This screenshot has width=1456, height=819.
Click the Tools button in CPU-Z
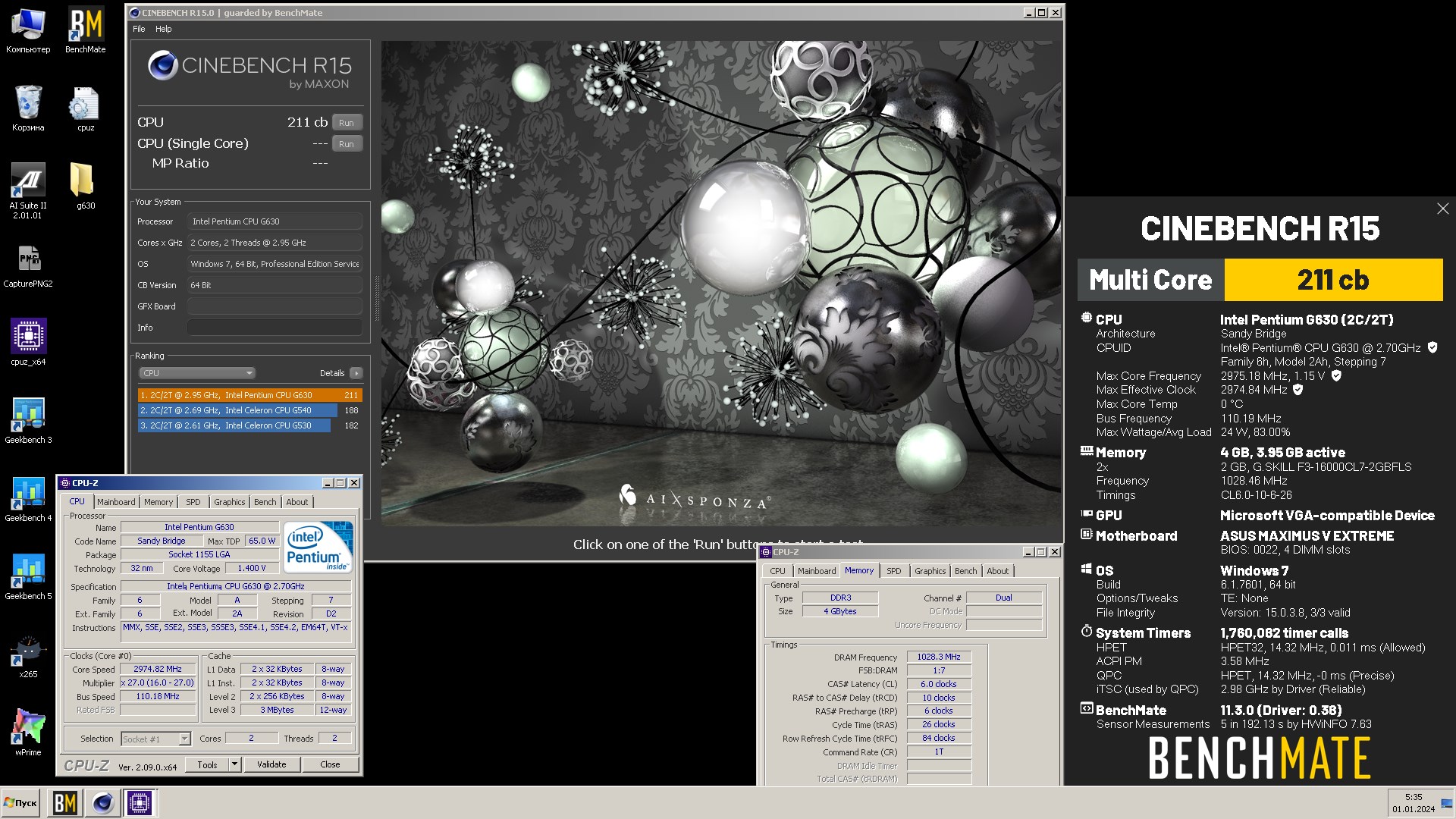click(x=207, y=764)
